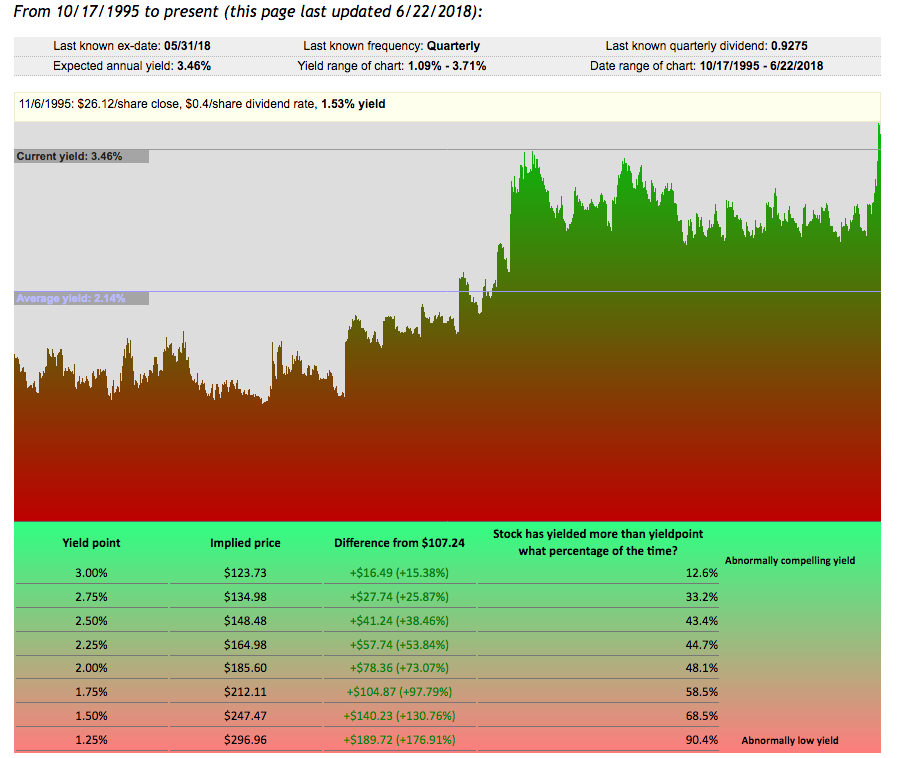
Task: Click the "+$140.23 (+130.76%)" difference value
Action: 399,715
